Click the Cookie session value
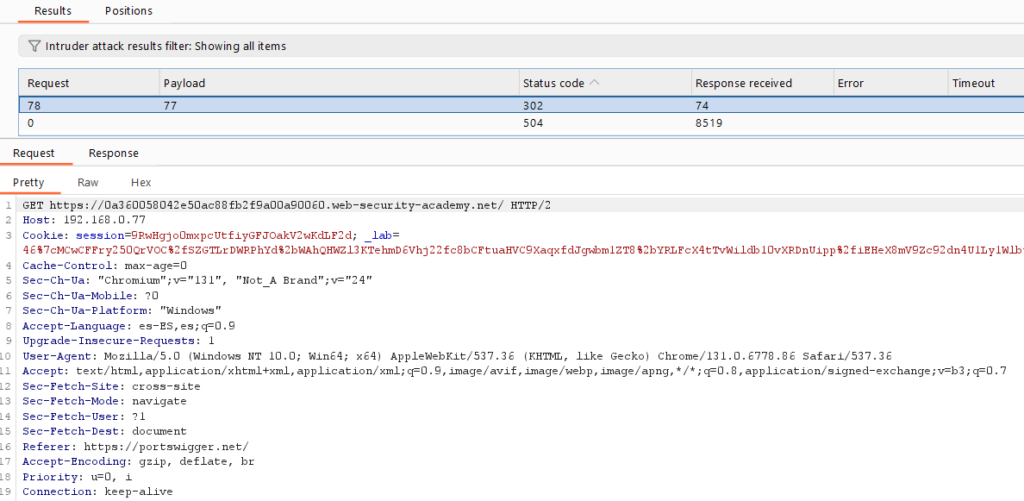Image resolution: width=1024 pixels, height=501 pixels. point(242,235)
